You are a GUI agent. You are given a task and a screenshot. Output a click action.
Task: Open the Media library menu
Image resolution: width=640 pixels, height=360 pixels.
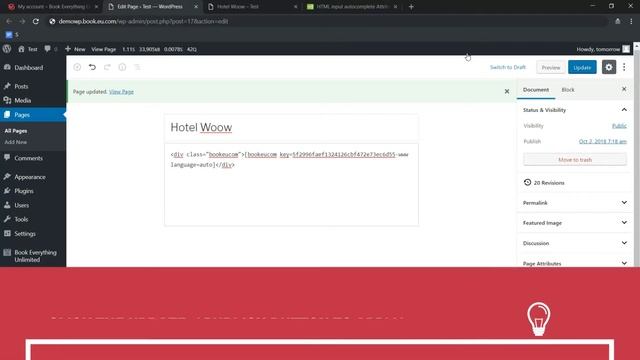pos(22,100)
